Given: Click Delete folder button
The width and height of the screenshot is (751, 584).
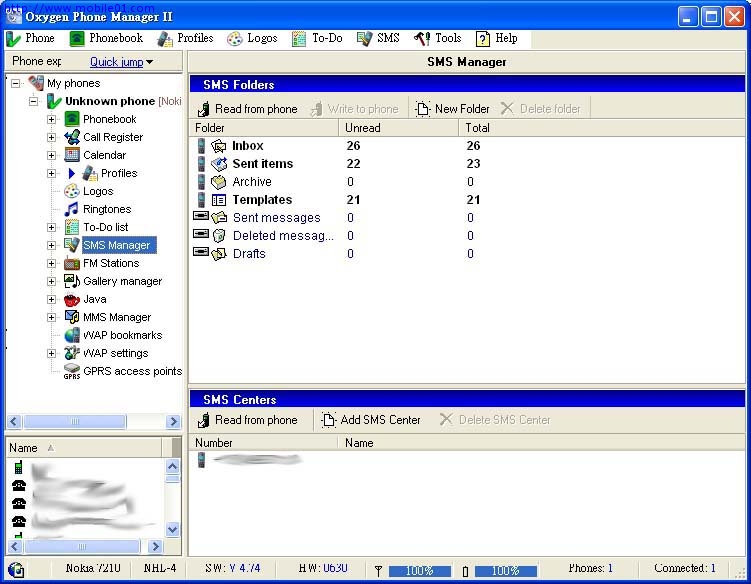Looking at the screenshot, I should coord(541,109).
